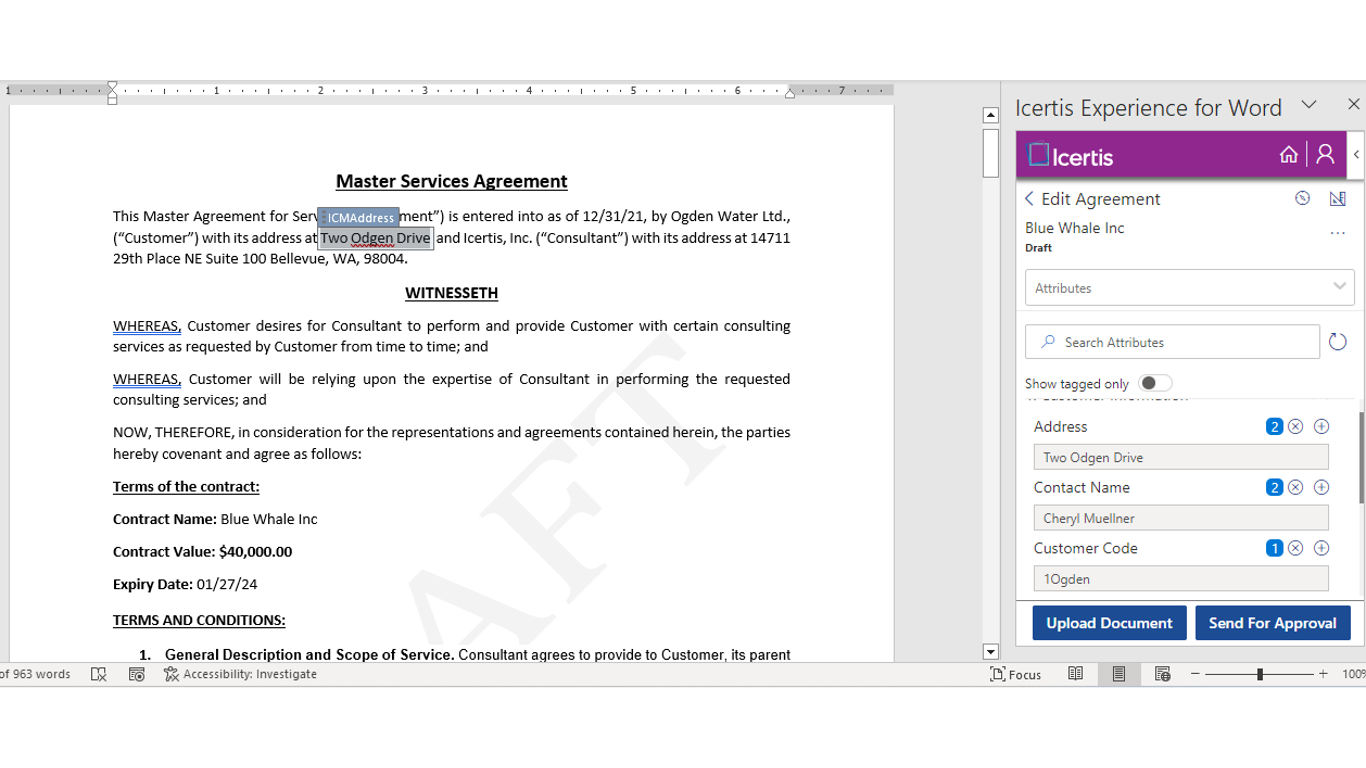Open the task pane options chevron
Screen dimensions: 1366x768
pos(1308,105)
